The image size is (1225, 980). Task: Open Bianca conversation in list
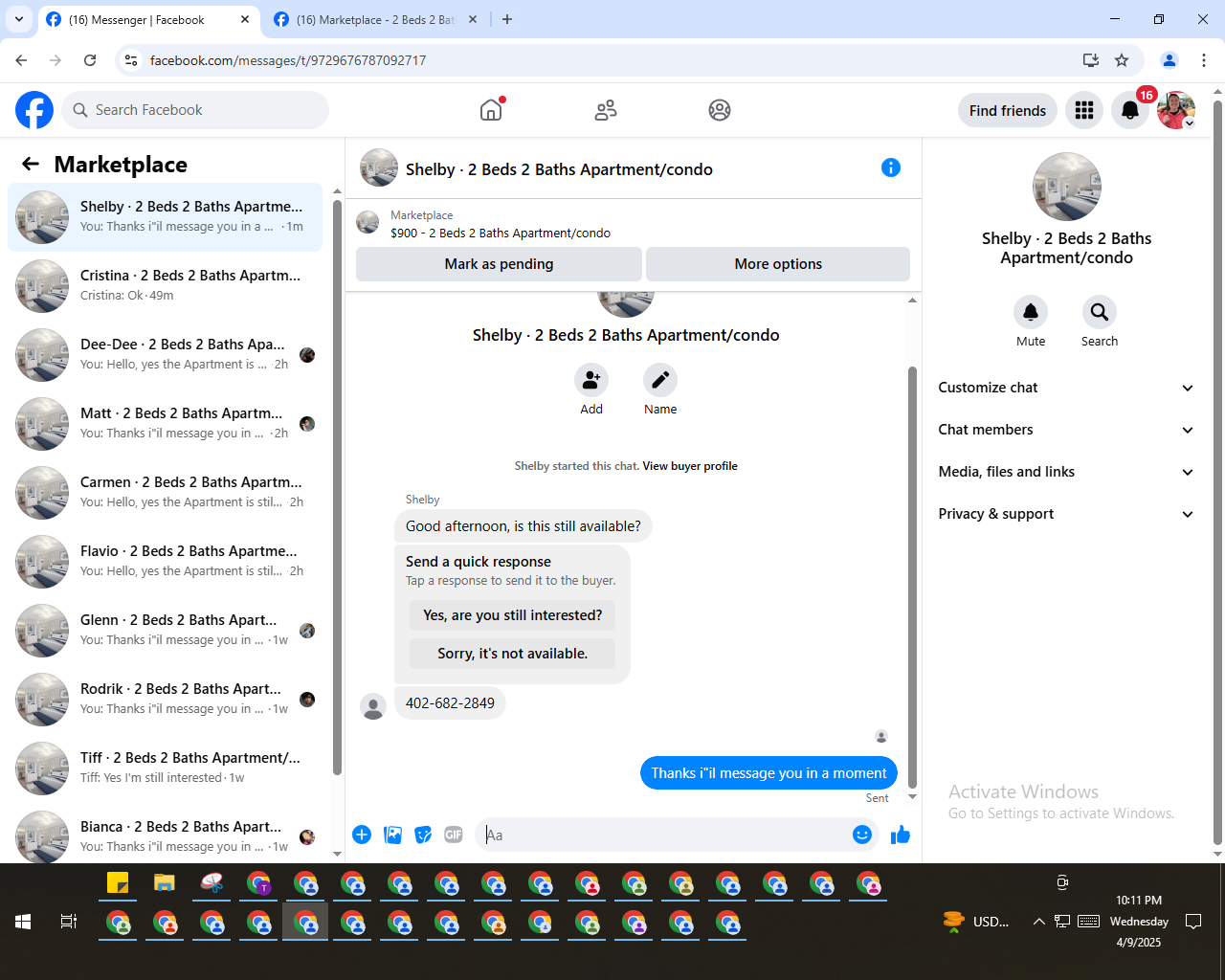pos(166,835)
